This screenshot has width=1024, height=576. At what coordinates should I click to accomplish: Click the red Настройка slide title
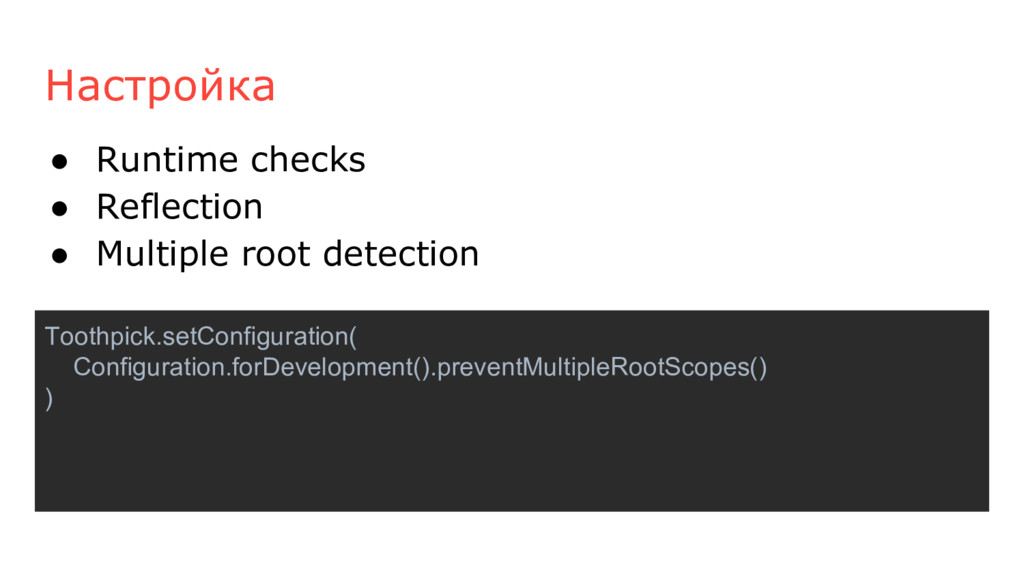pos(160,86)
